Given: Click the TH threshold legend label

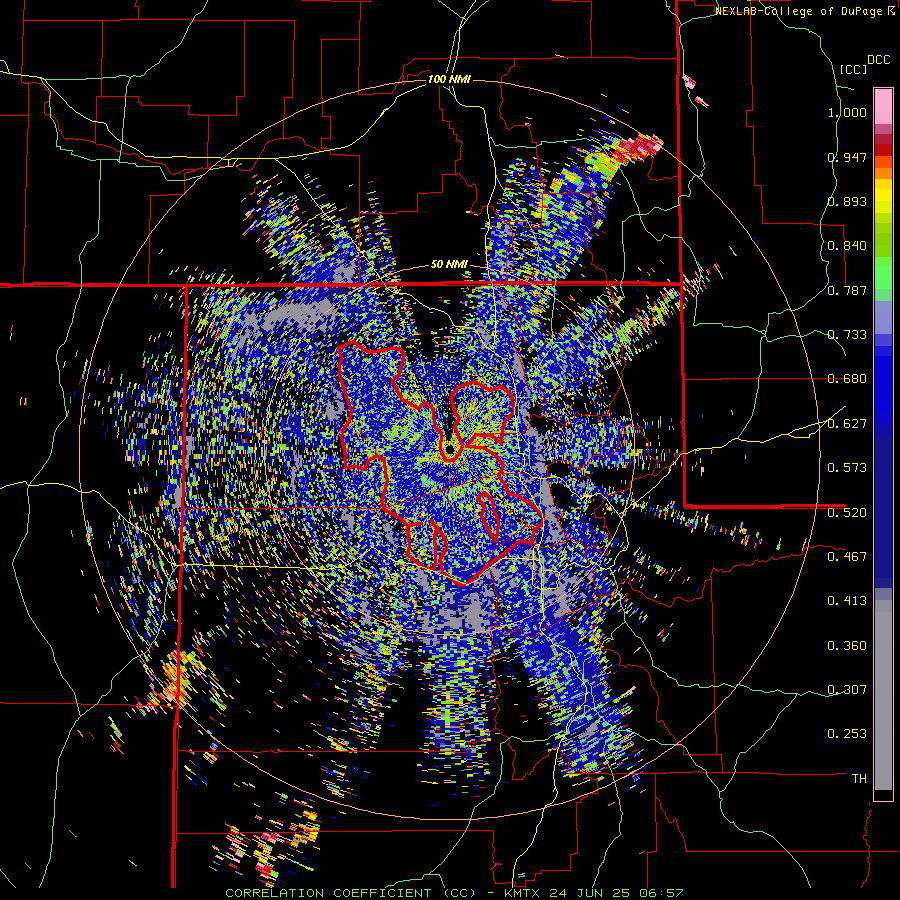Looking at the screenshot, I should (x=859, y=779).
